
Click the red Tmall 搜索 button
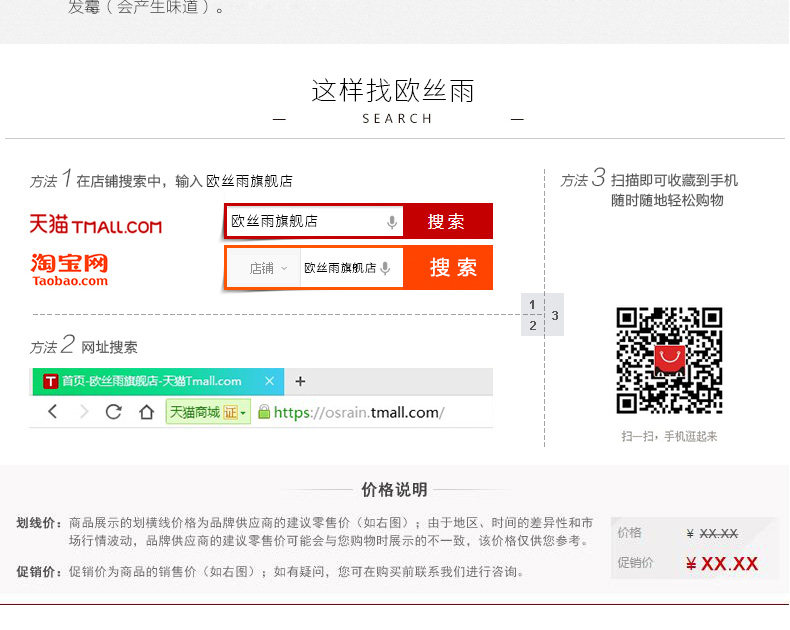click(447, 221)
